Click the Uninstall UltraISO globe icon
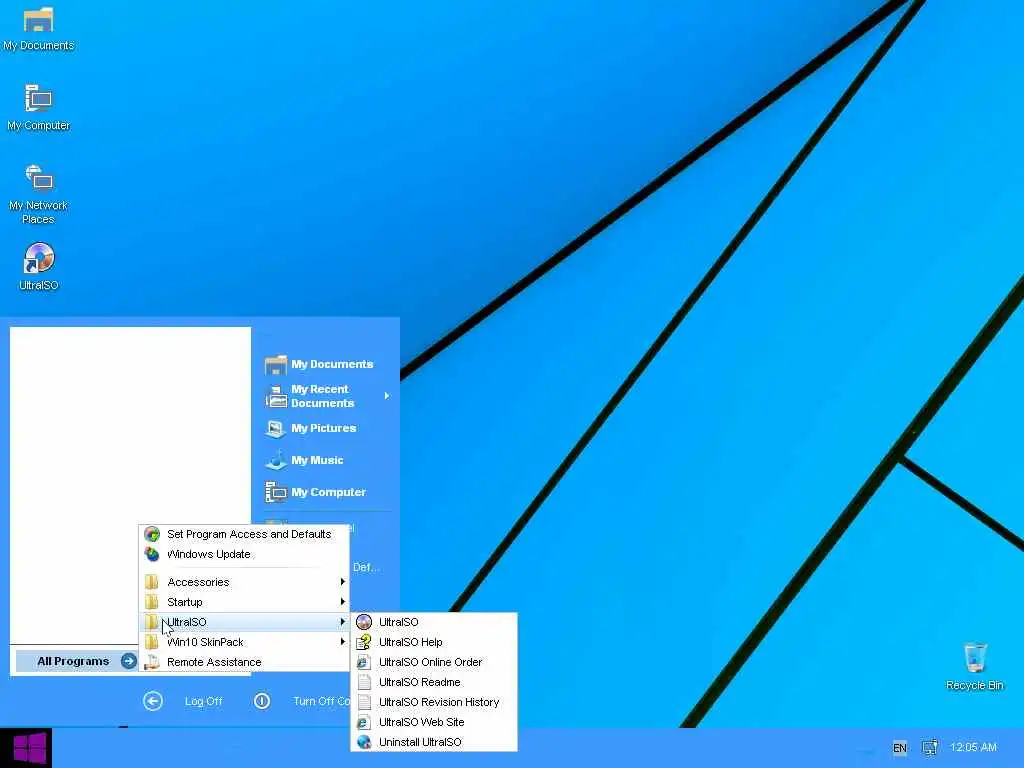Viewport: 1024px width, 768px height. click(364, 743)
